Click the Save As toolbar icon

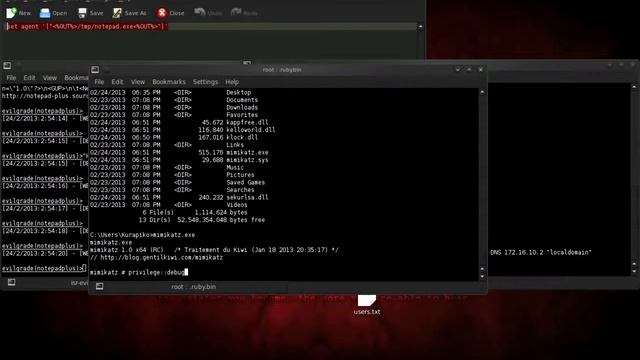point(117,13)
